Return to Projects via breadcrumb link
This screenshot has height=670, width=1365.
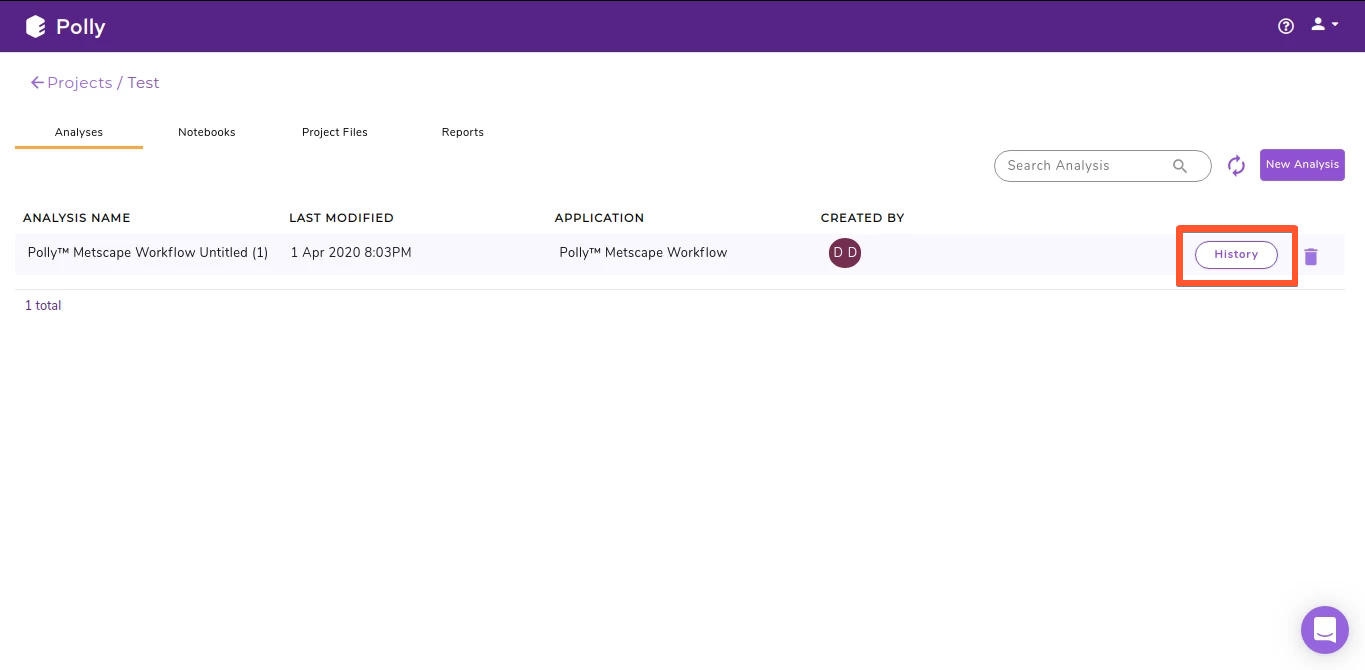click(81, 82)
